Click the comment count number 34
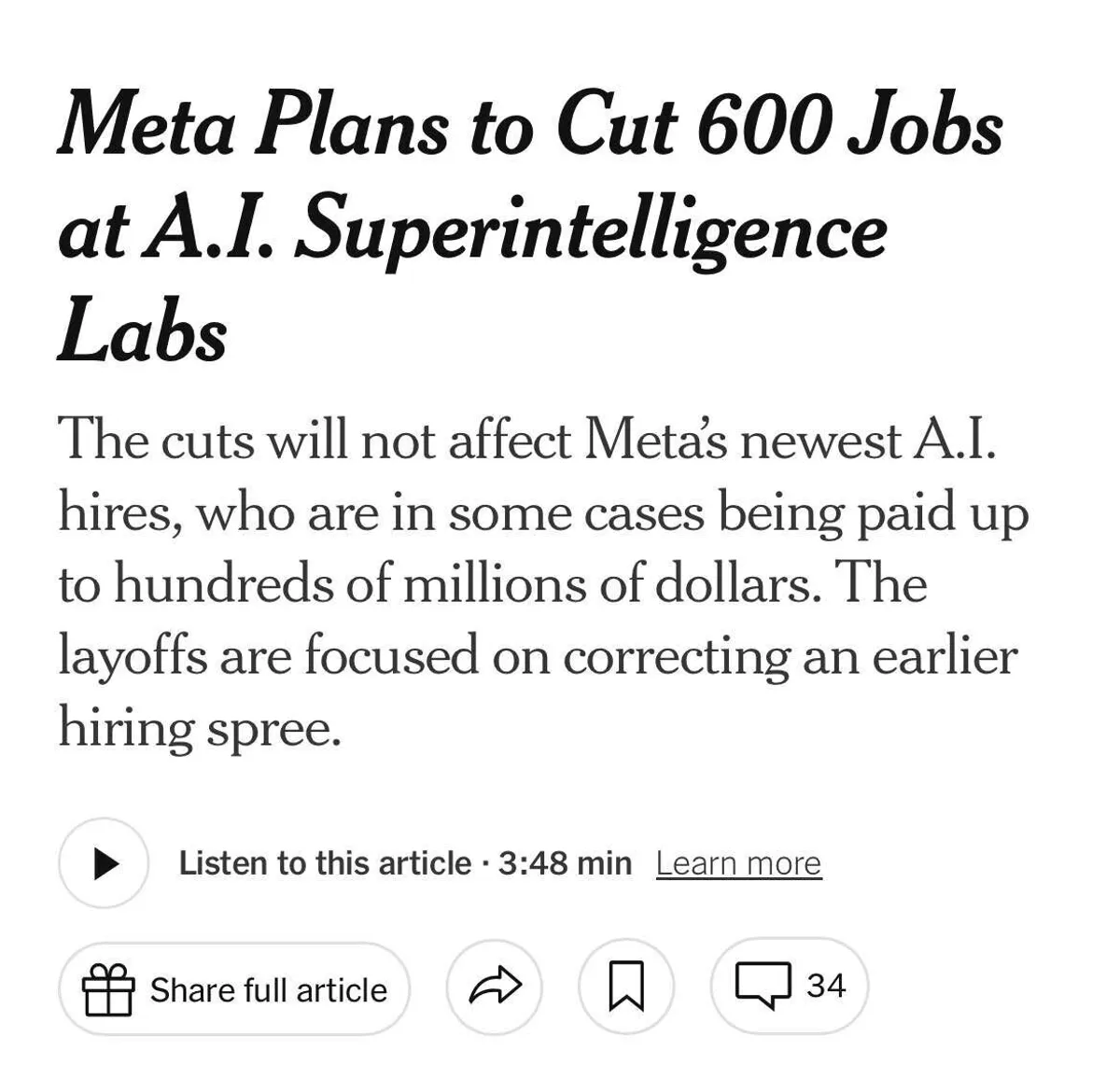Viewport: 1120px width, 1092px height. (826, 986)
